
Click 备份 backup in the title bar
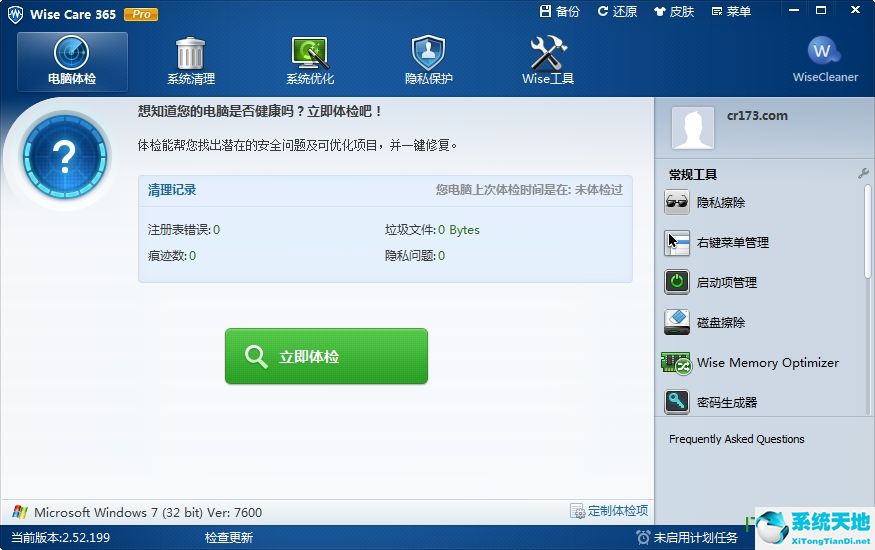[x=560, y=11]
